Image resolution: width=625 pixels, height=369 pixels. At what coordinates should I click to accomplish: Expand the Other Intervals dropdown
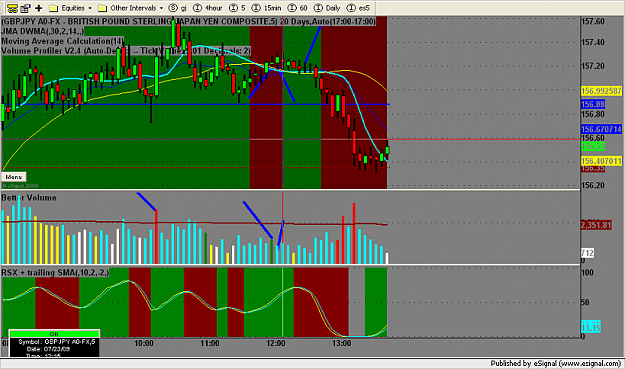[131, 8]
